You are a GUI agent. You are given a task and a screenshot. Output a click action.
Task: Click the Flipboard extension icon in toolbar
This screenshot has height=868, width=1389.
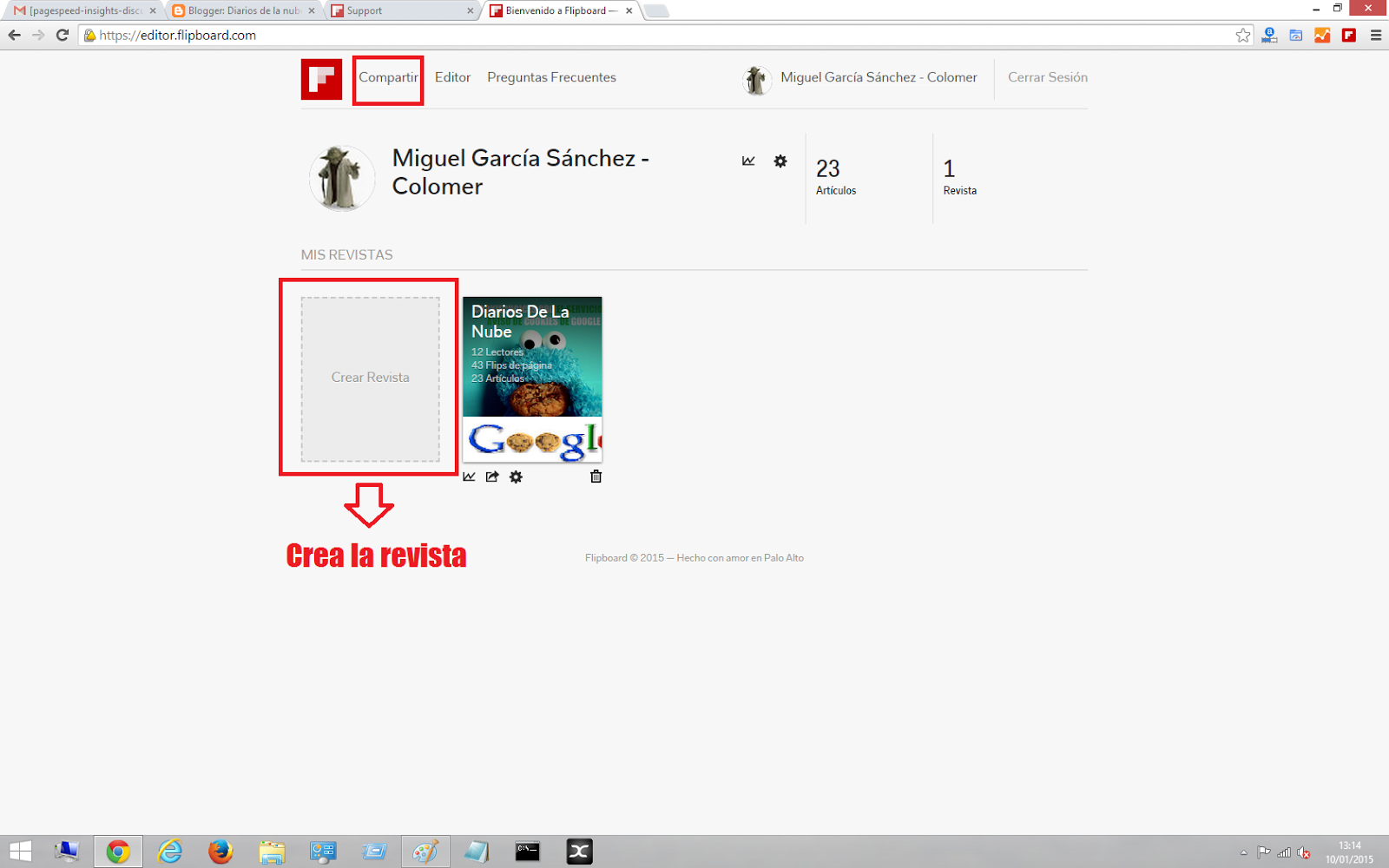point(1349,36)
